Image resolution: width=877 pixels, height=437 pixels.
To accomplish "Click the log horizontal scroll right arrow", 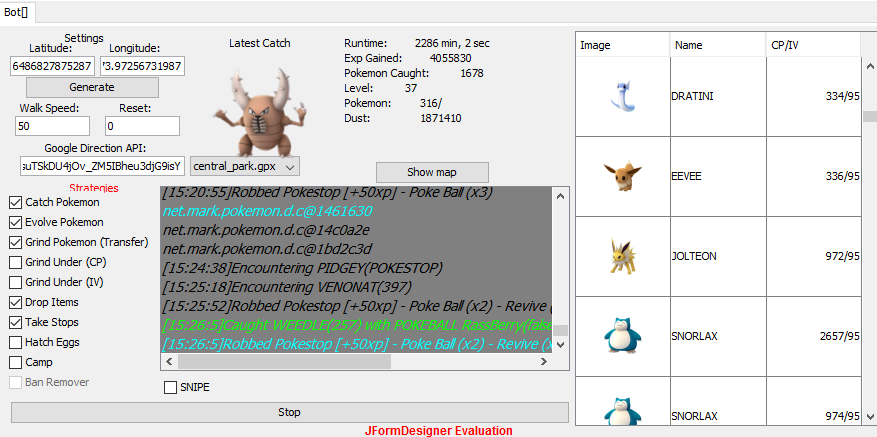I will coord(544,362).
